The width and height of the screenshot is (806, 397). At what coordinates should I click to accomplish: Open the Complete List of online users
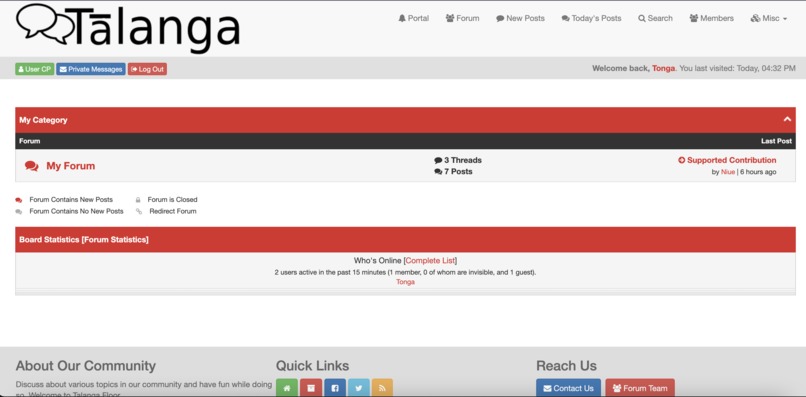pos(430,261)
